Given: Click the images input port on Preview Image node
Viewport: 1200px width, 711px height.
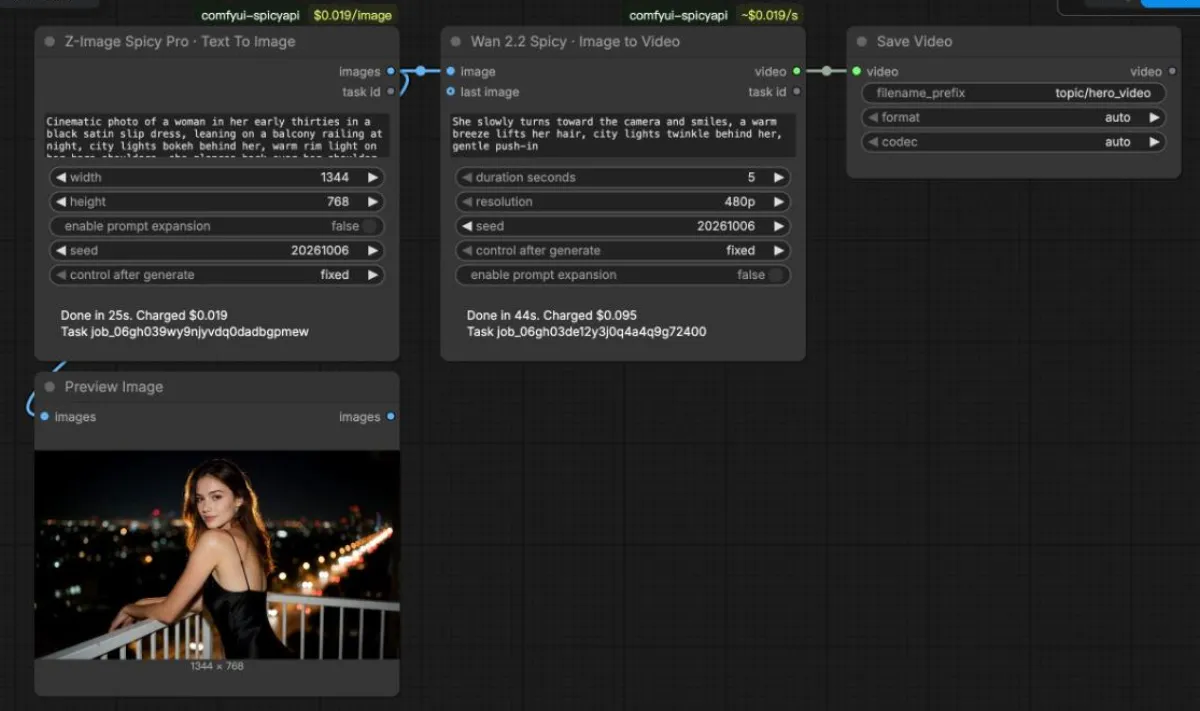Looking at the screenshot, I should tap(45, 416).
